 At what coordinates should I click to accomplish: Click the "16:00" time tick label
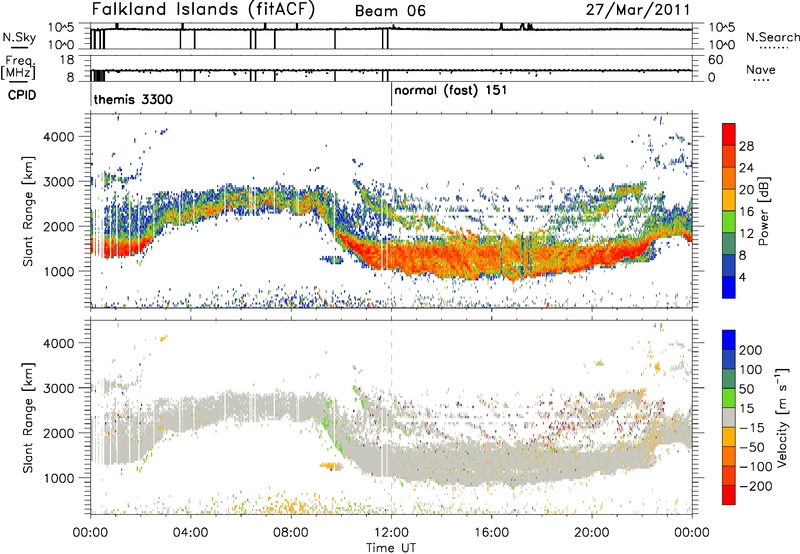tap(491, 533)
